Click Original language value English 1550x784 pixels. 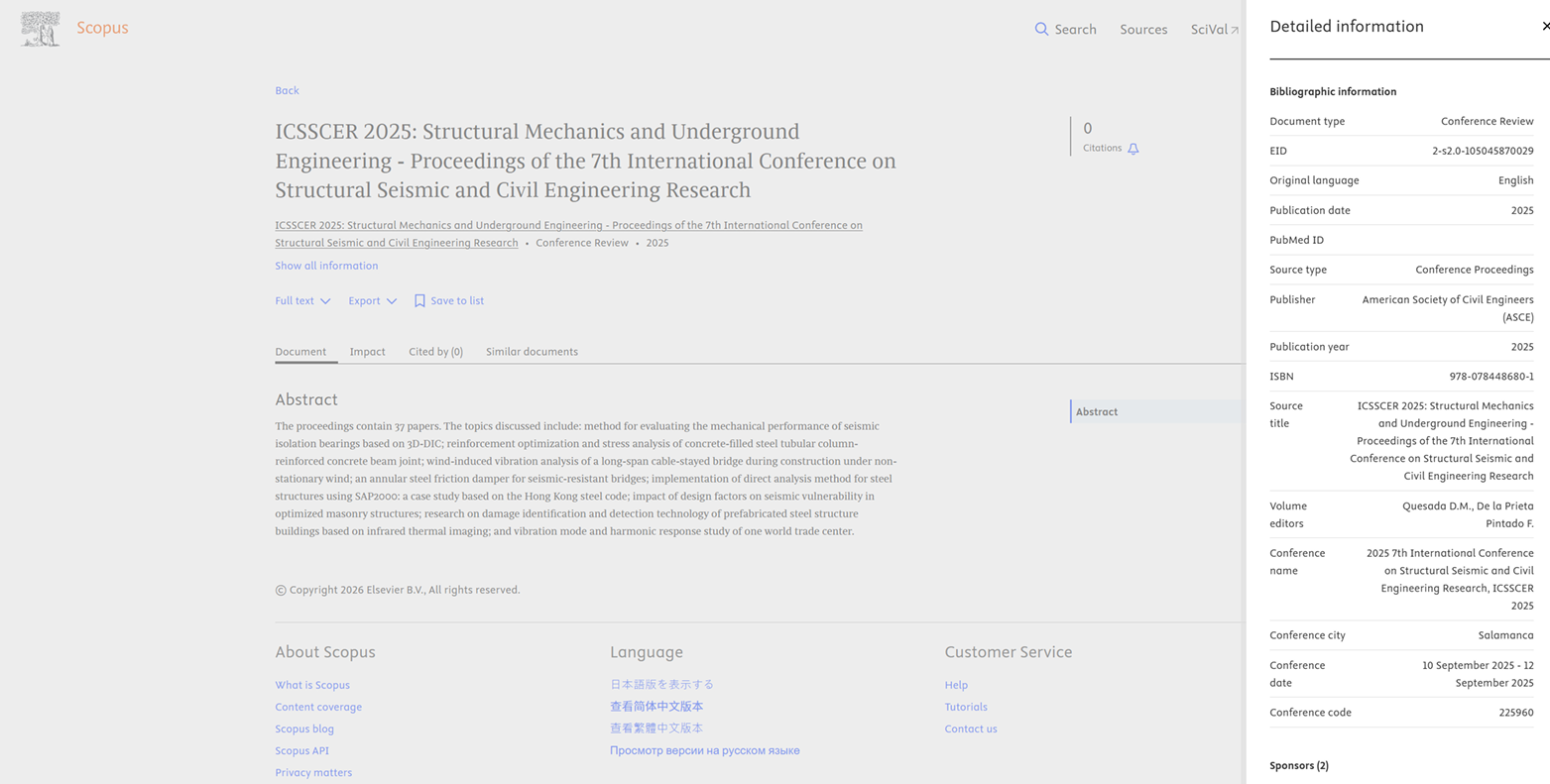pyautogui.click(x=1516, y=180)
